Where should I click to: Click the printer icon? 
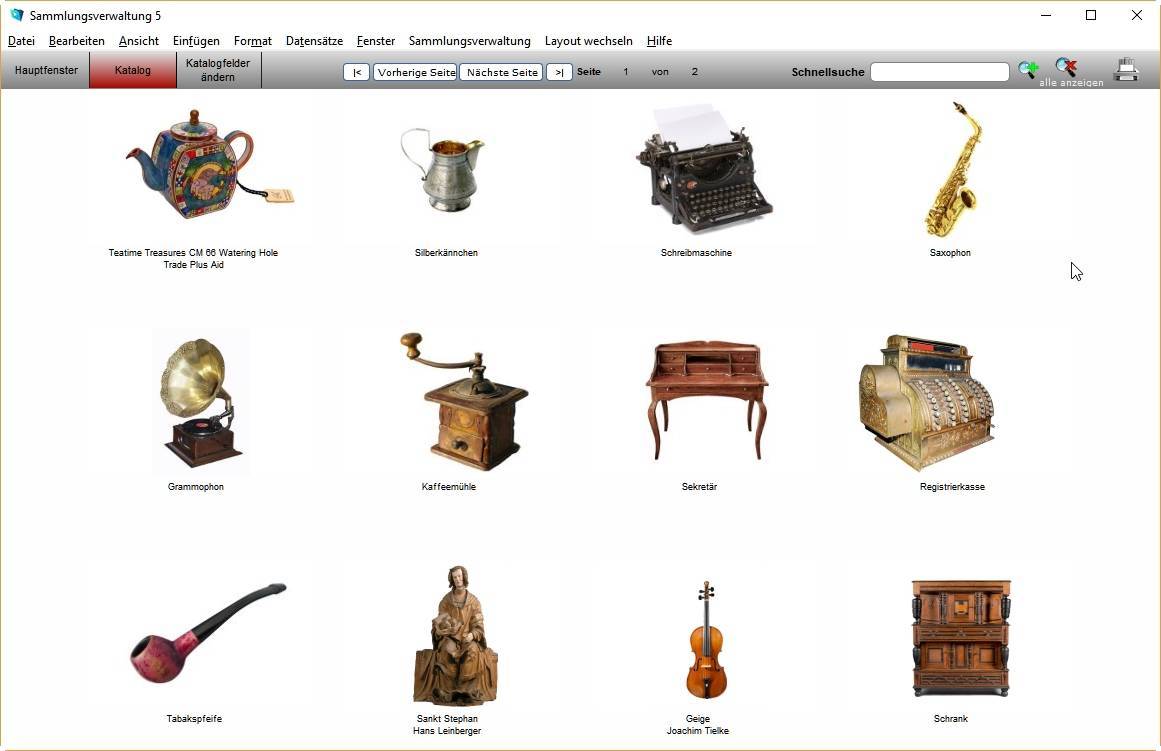coord(1126,70)
